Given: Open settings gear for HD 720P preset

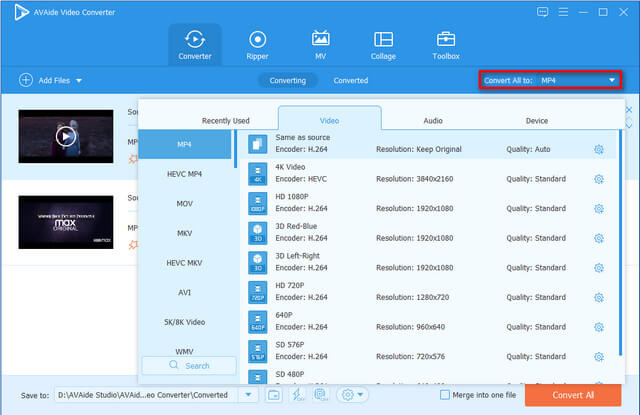Looking at the screenshot, I should [599, 297].
